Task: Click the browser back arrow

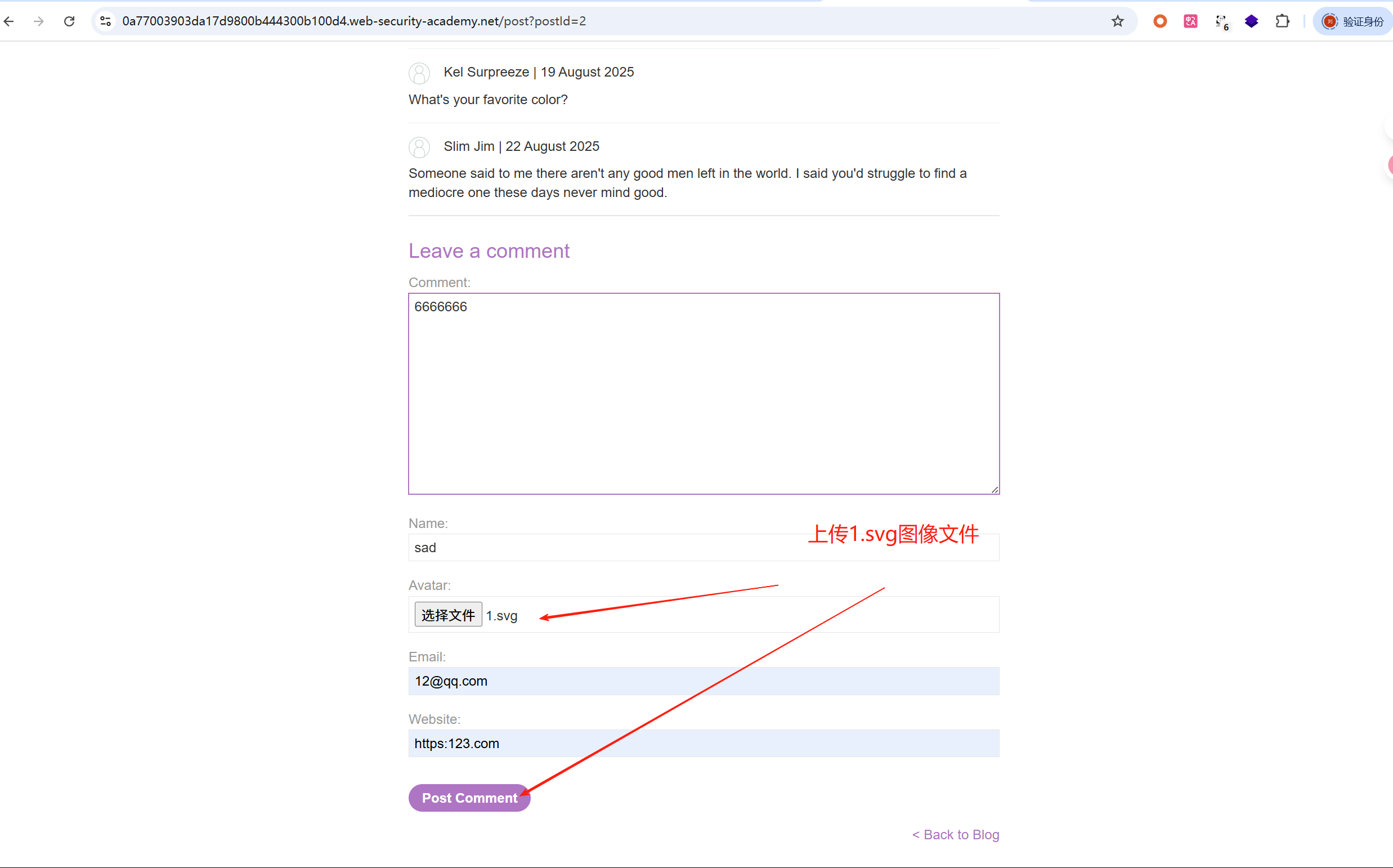Action: [9, 21]
